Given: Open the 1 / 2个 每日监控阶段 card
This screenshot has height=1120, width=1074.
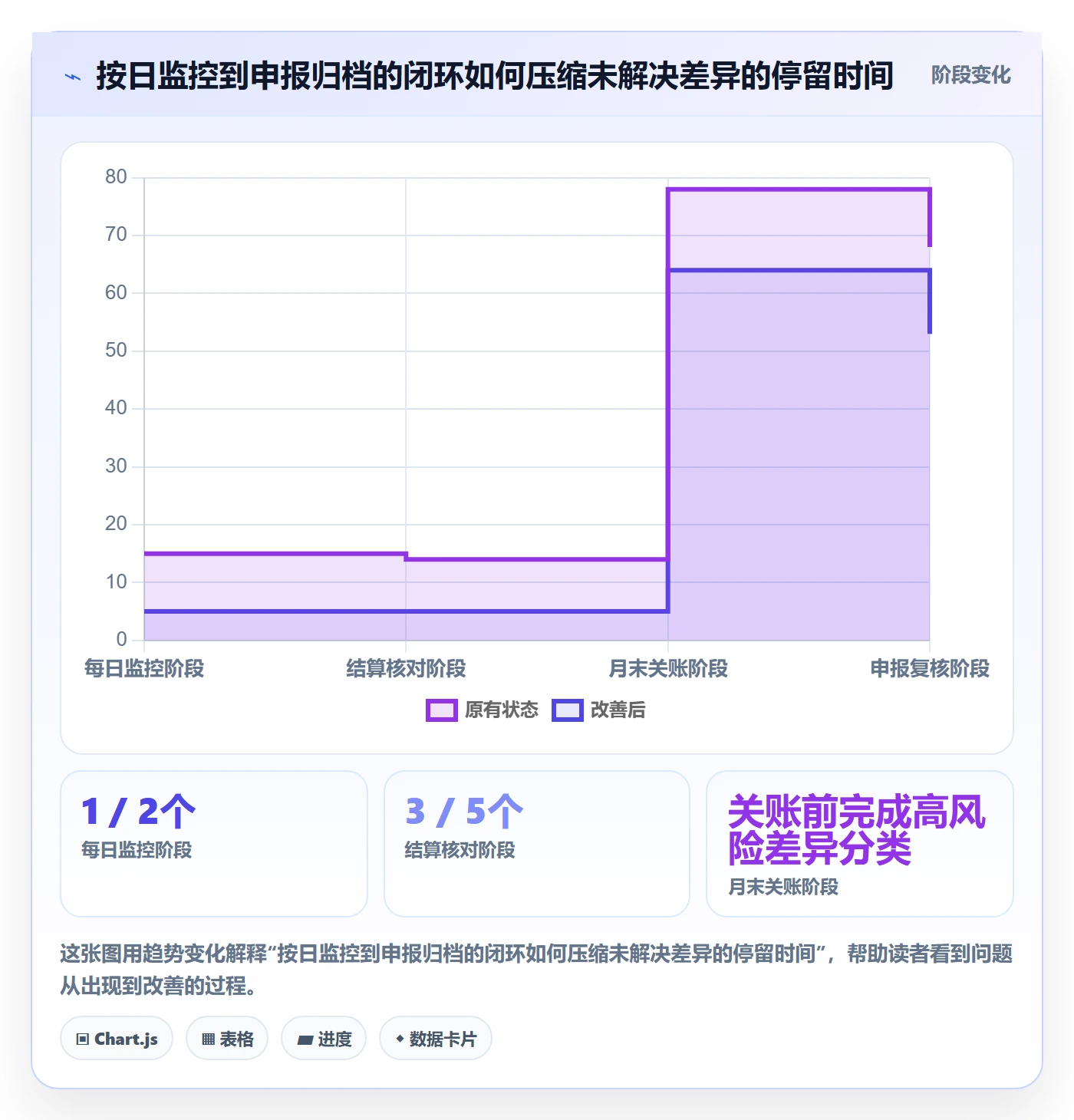Looking at the screenshot, I should (x=214, y=844).
